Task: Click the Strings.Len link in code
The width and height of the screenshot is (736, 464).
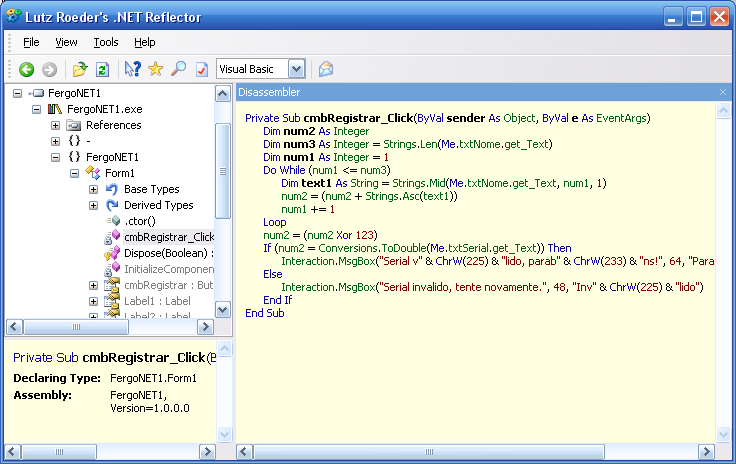Action: pyautogui.click(x=410, y=144)
